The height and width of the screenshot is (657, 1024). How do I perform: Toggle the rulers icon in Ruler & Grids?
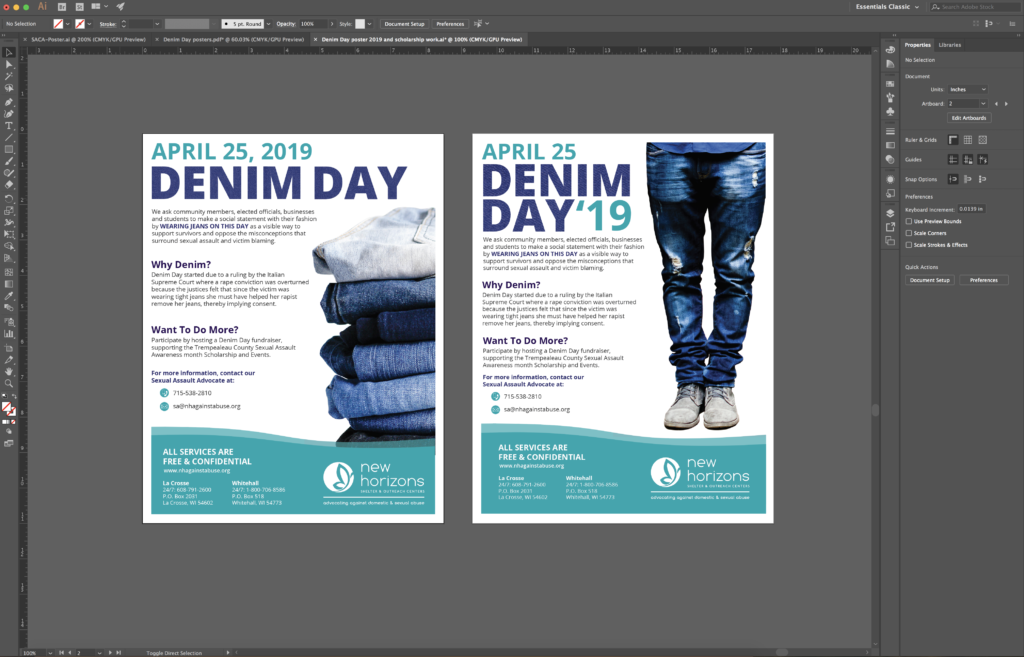pos(953,140)
